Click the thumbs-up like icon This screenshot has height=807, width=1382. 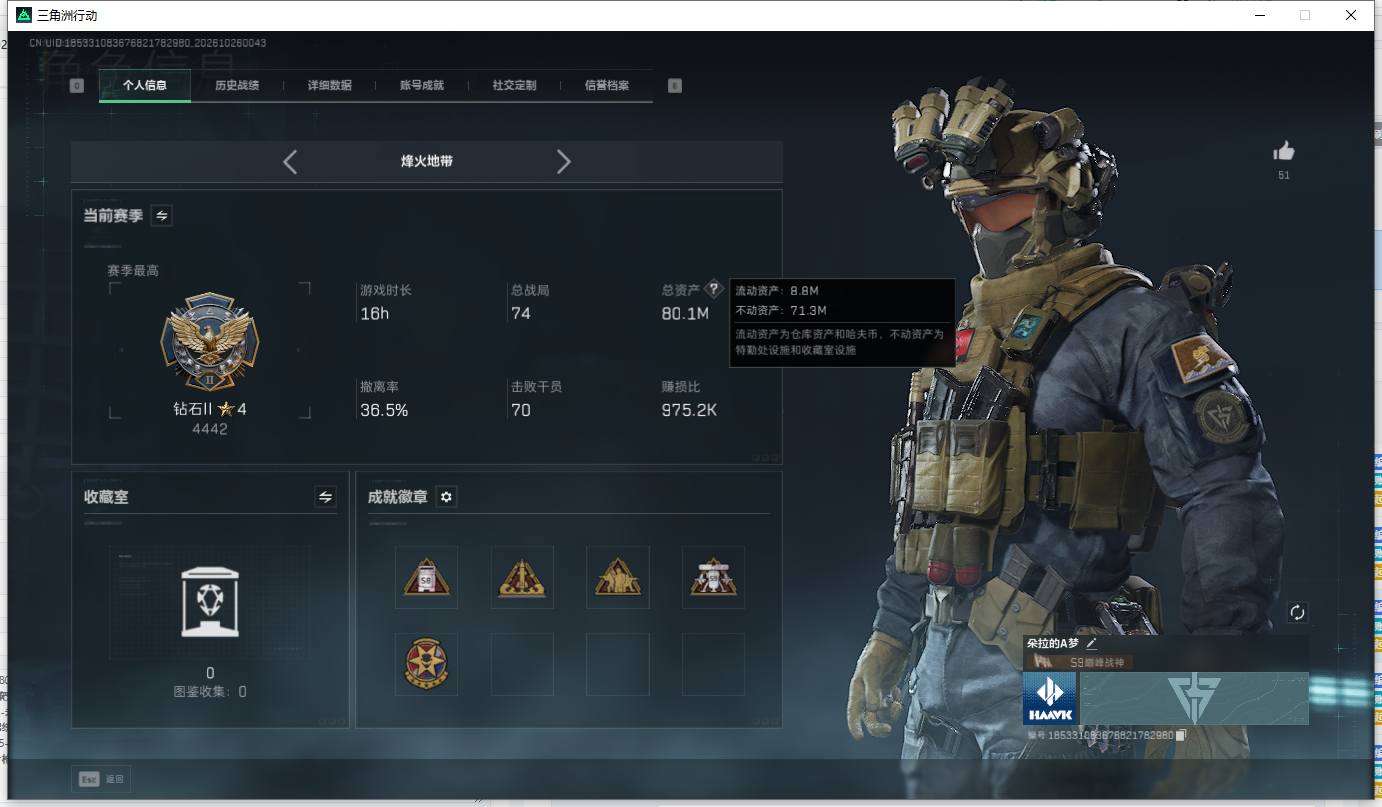1284,151
